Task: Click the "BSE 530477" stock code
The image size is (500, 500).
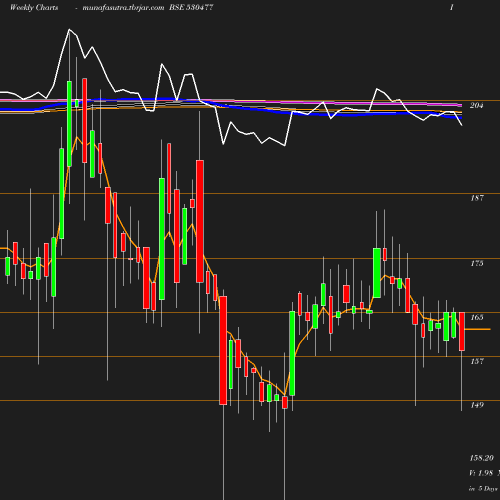Action: [x=191, y=7]
